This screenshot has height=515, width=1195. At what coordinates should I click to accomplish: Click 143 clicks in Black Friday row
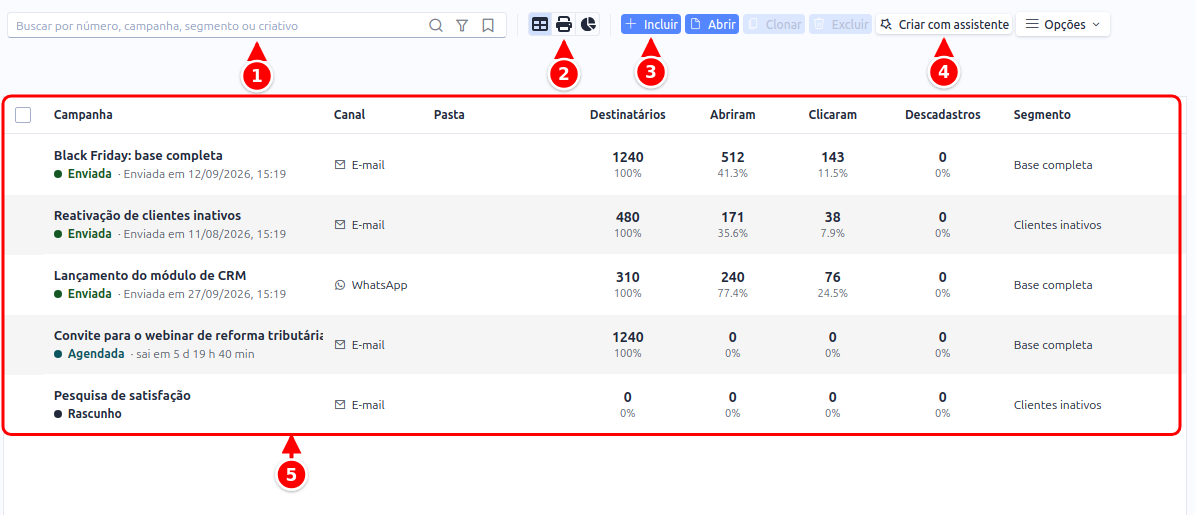point(832,158)
